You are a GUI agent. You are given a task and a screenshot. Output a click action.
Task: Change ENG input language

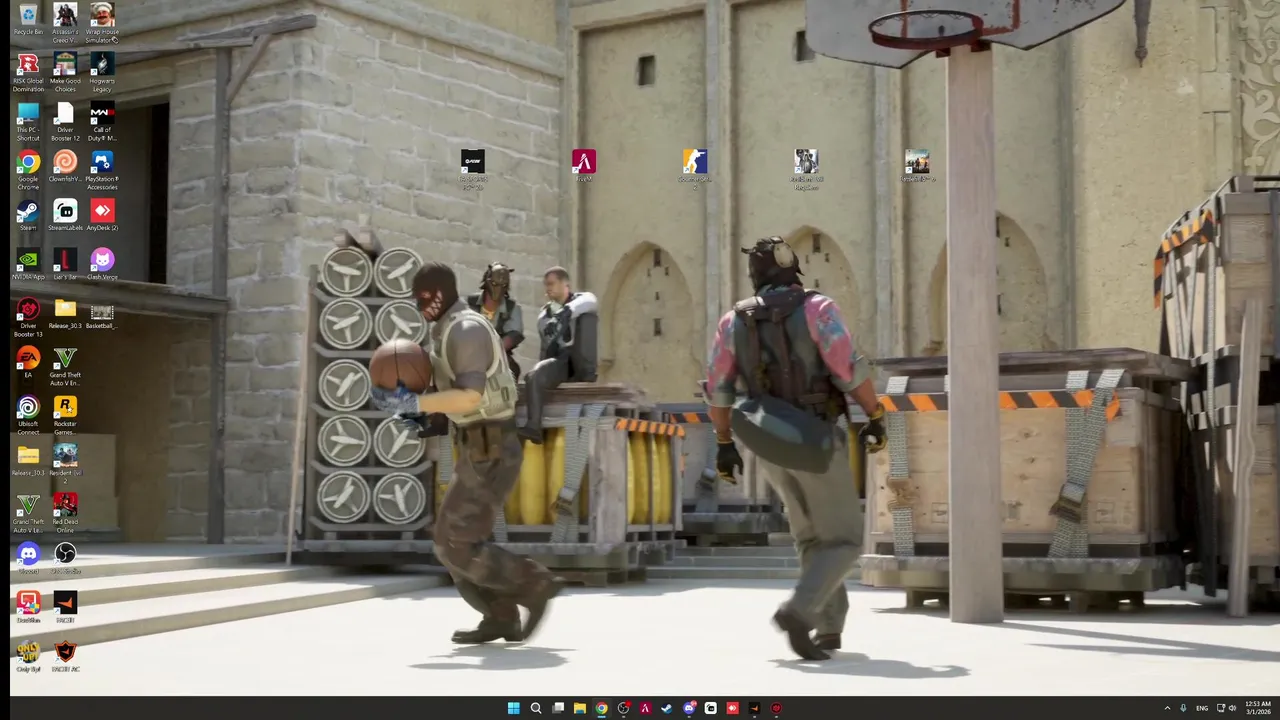1202,708
